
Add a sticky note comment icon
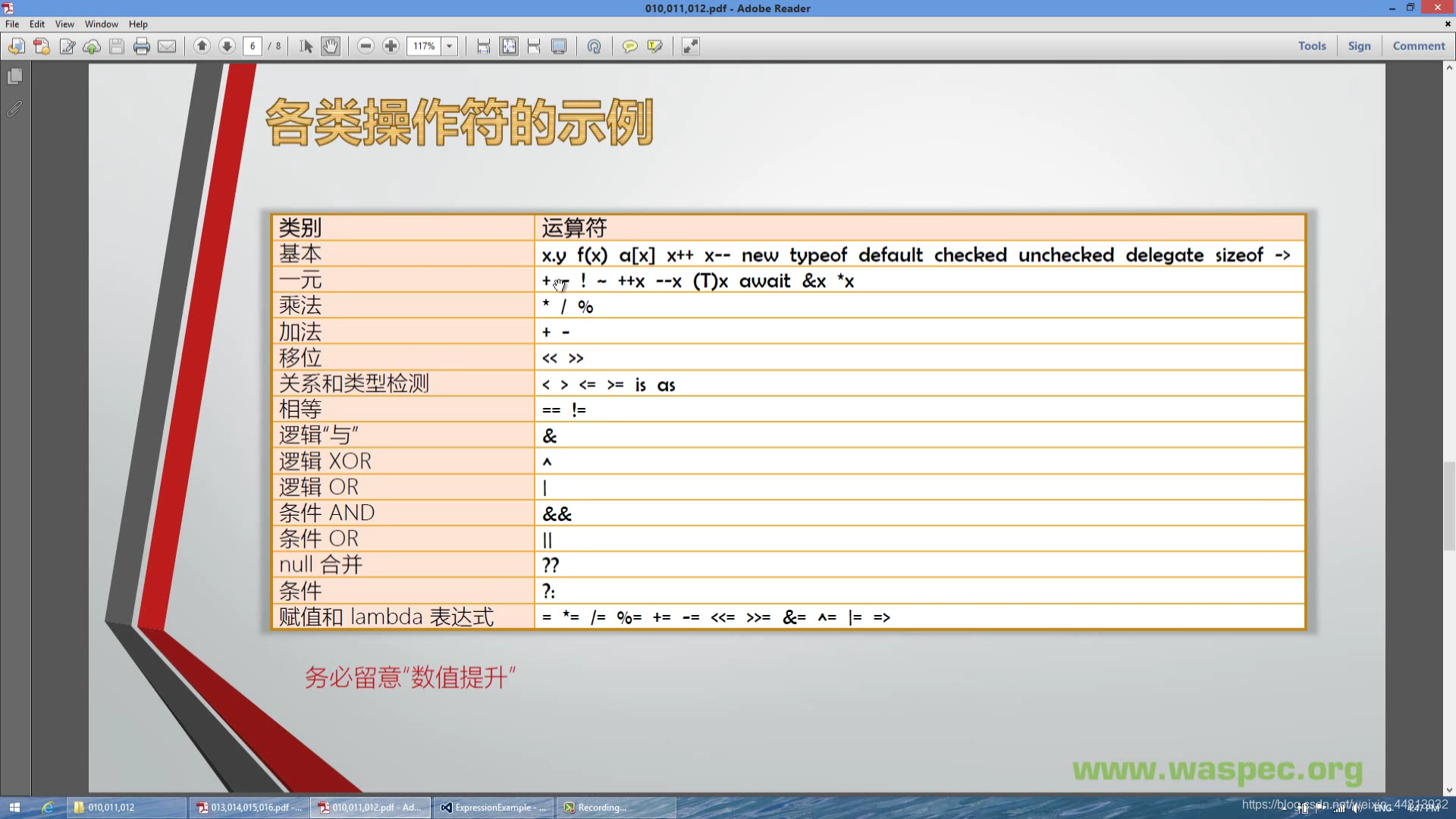click(x=629, y=46)
